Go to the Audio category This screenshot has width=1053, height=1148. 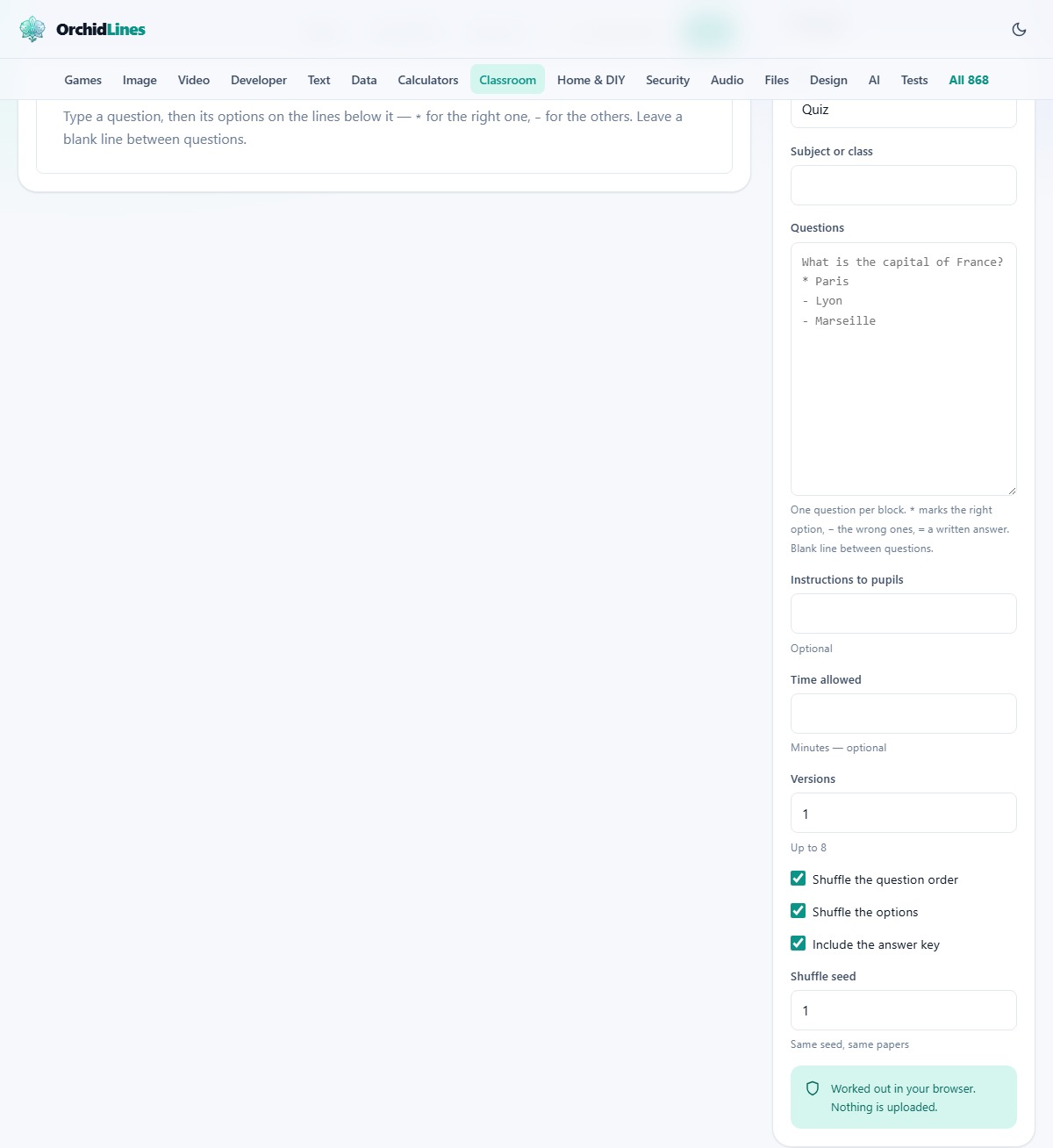point(727,80)
